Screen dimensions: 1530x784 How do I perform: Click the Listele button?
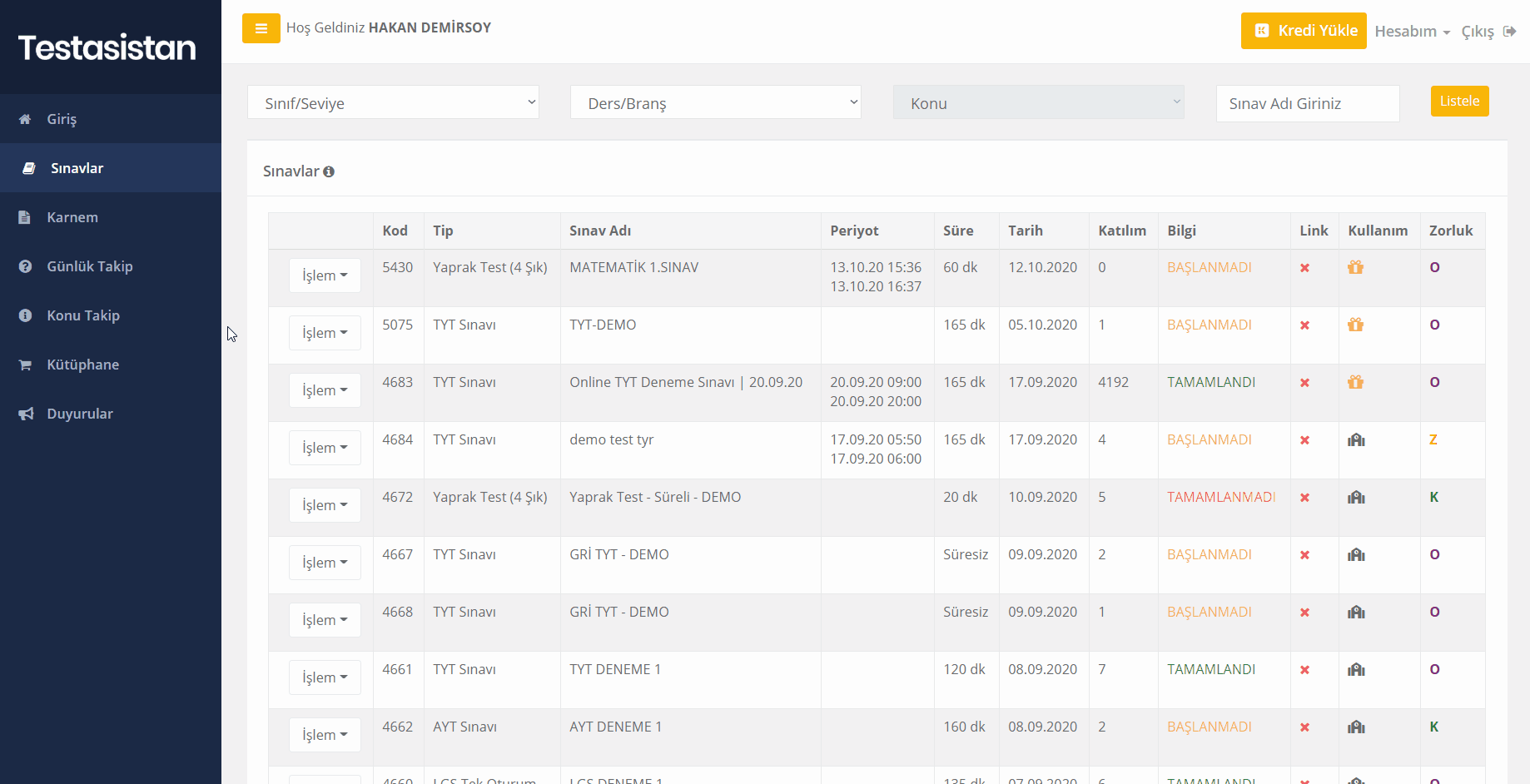(1459, 102)
